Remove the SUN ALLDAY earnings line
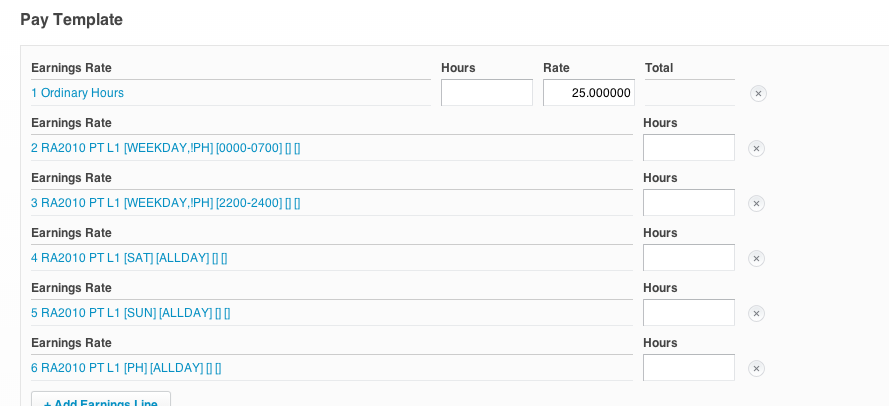Viewport: 889px width, 406px height. pos(756,314)
